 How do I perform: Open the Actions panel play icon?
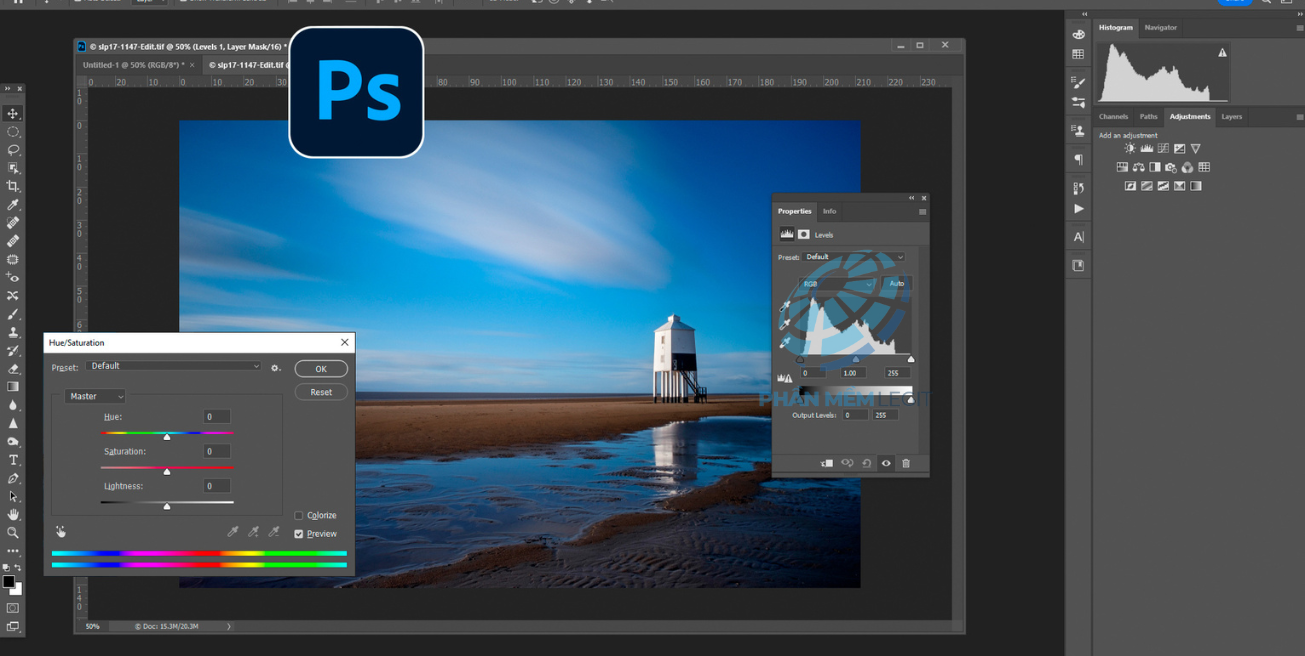coord(1078,209)
